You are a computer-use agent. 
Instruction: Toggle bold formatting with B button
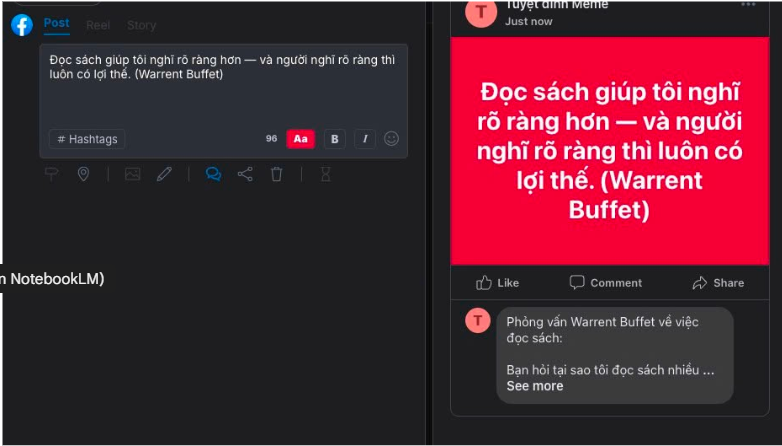[335, 139]
